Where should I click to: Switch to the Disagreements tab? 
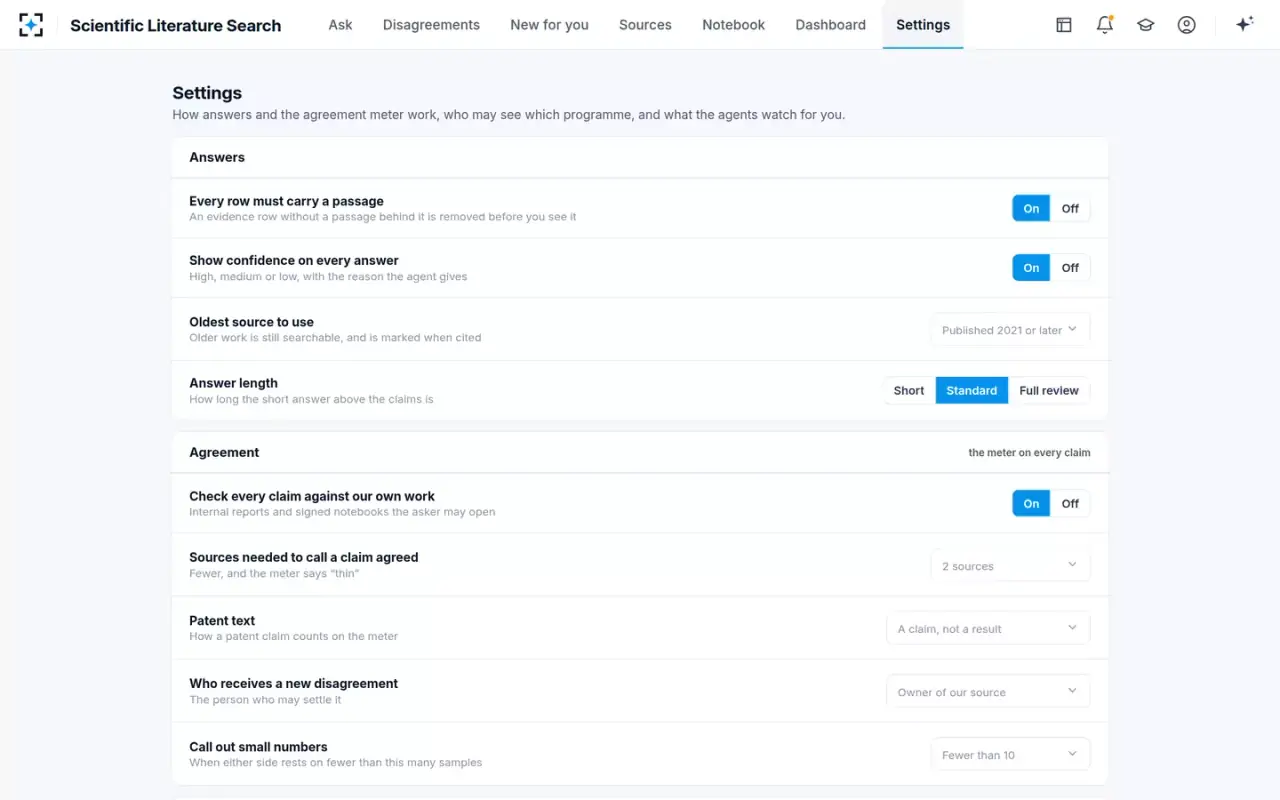(431, 25)
